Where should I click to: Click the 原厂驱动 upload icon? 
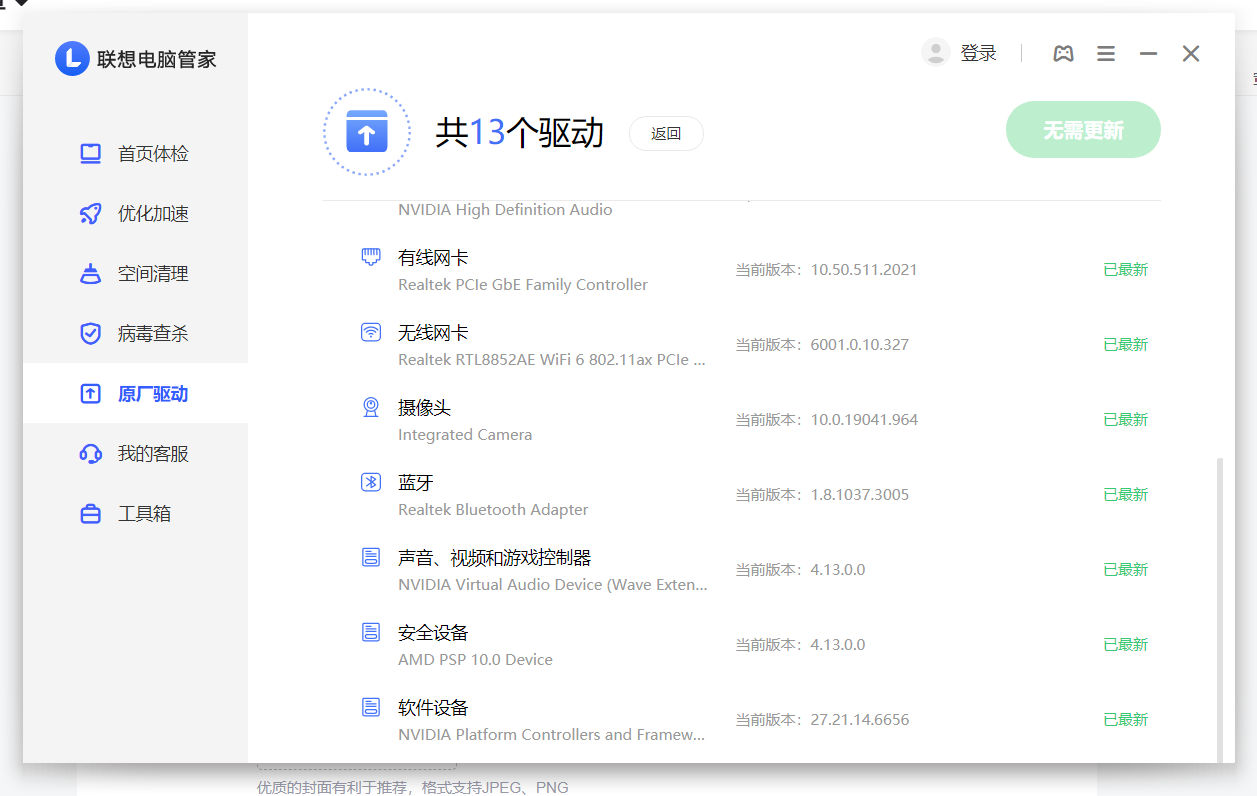91,394
